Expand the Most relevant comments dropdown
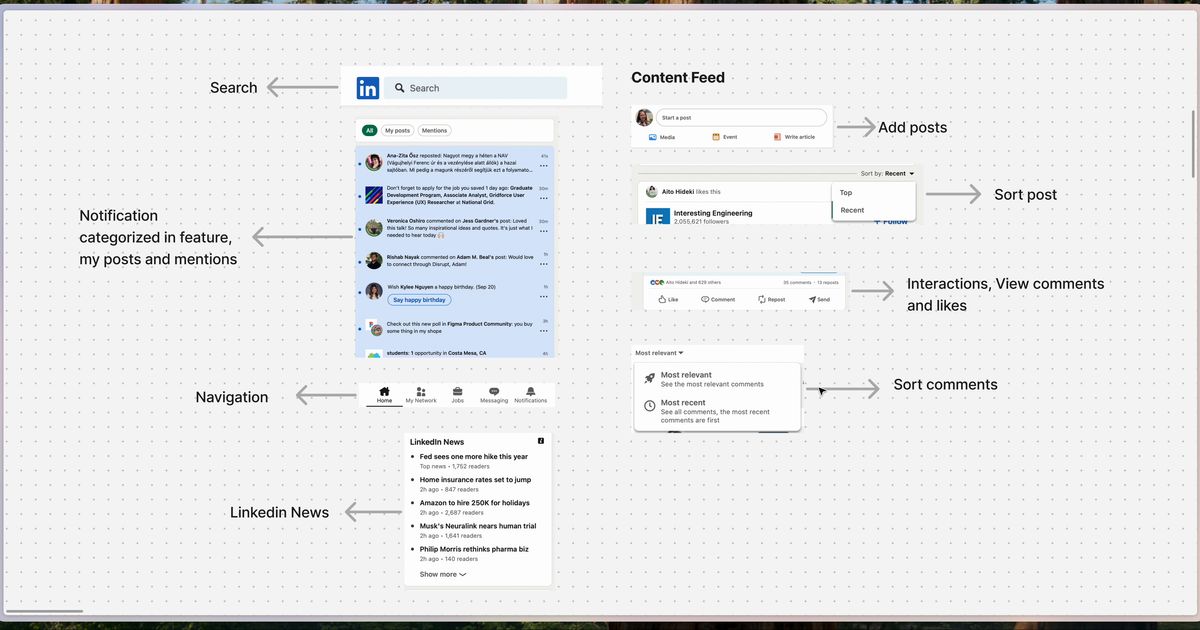 [658, 352]
